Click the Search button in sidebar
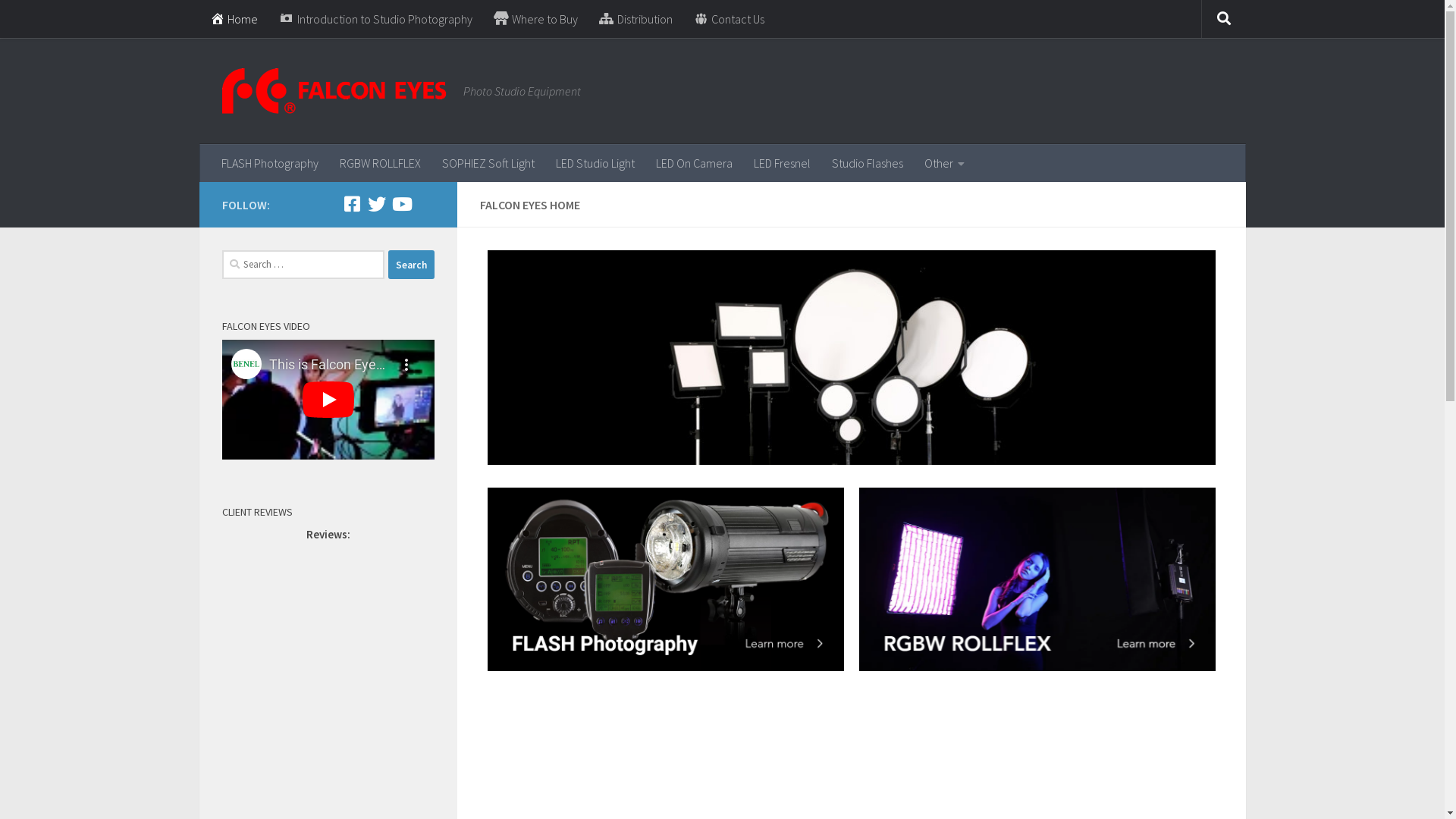 click(x=411, y=265)
